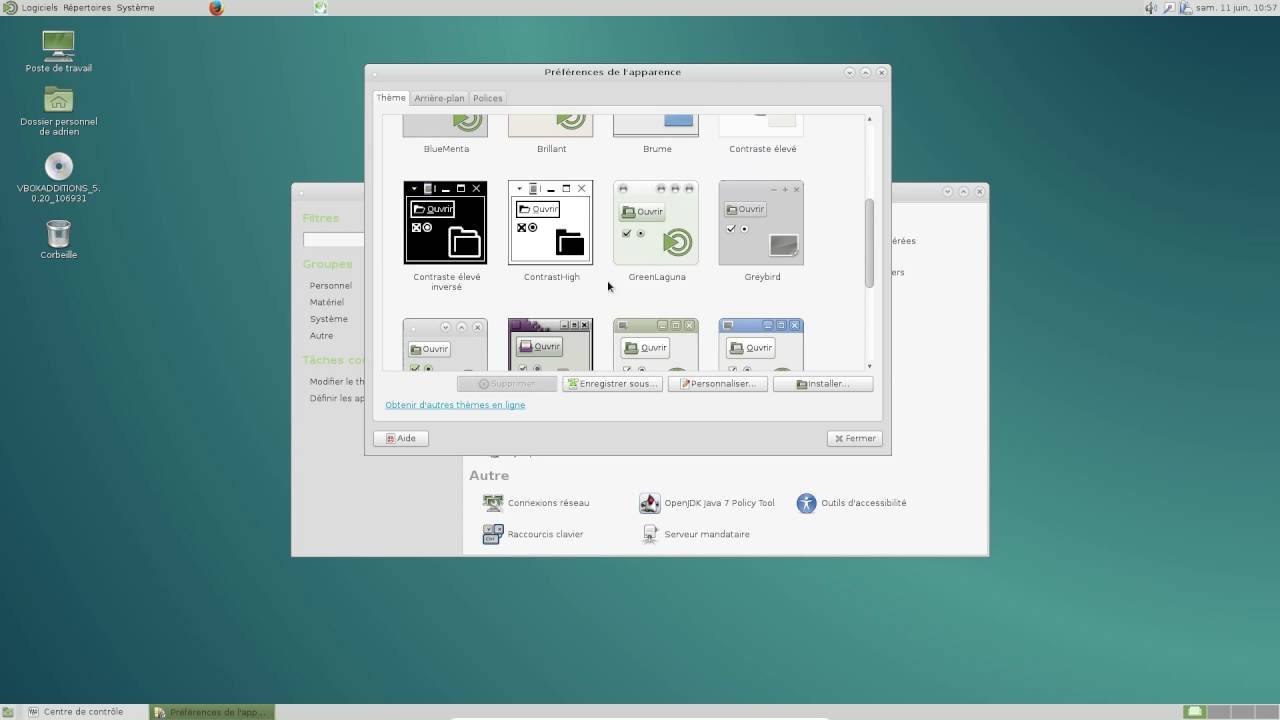Click the scroll-up arrow of the theme list

tap(869, 119)
